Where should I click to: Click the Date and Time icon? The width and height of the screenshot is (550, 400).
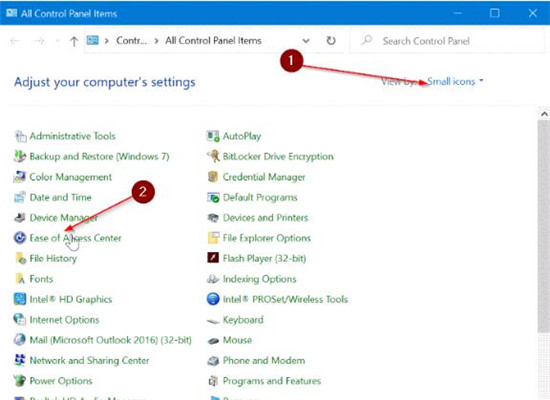20,197
